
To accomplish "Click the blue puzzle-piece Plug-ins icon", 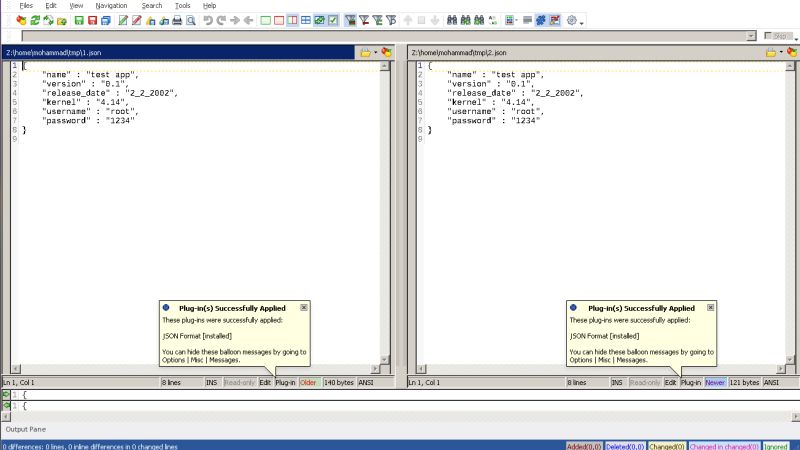I will [x=541, y=20].
